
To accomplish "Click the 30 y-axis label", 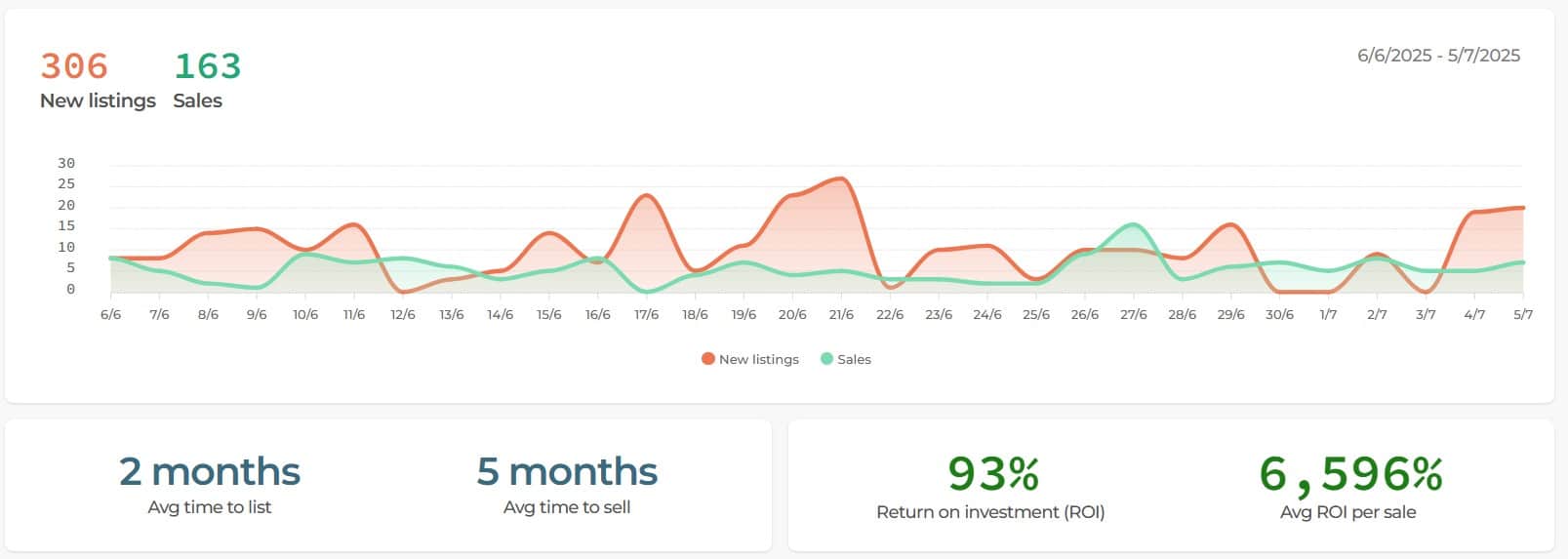I will pos(66,163).
